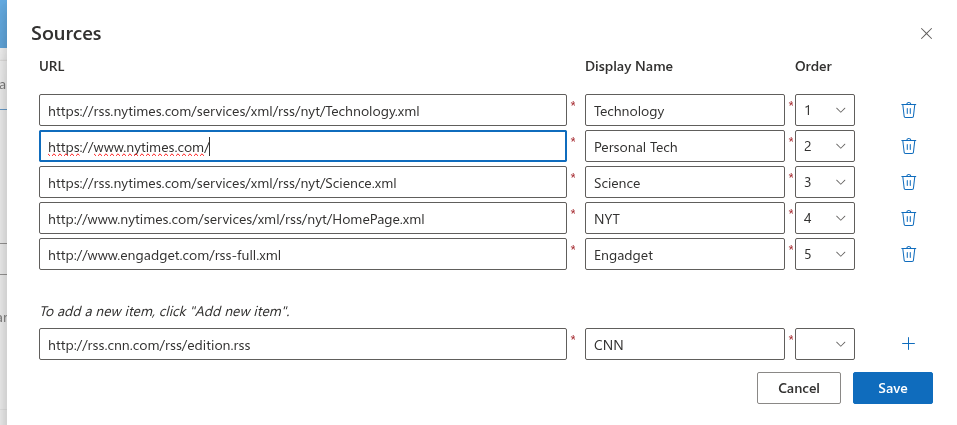Screen dimensions: 957x425
Task: Delete the Personal Tech source row
Action: (x=908, y=146)
